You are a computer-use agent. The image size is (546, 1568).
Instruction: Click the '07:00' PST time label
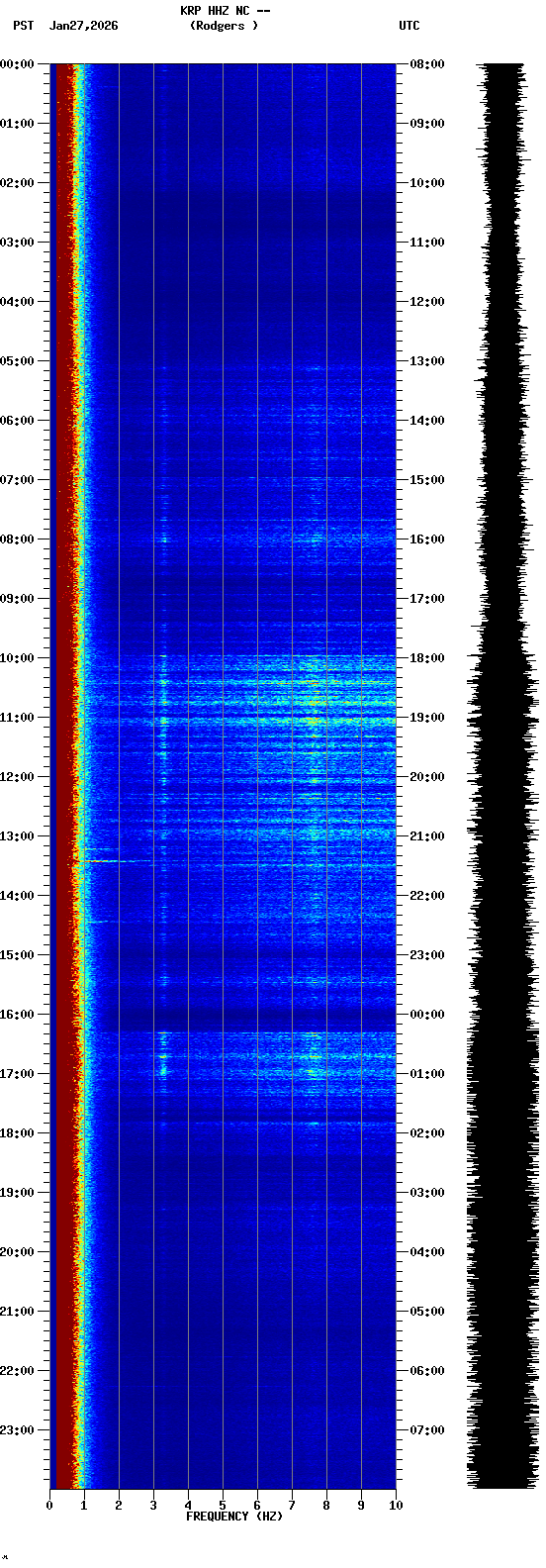[17, 480]
